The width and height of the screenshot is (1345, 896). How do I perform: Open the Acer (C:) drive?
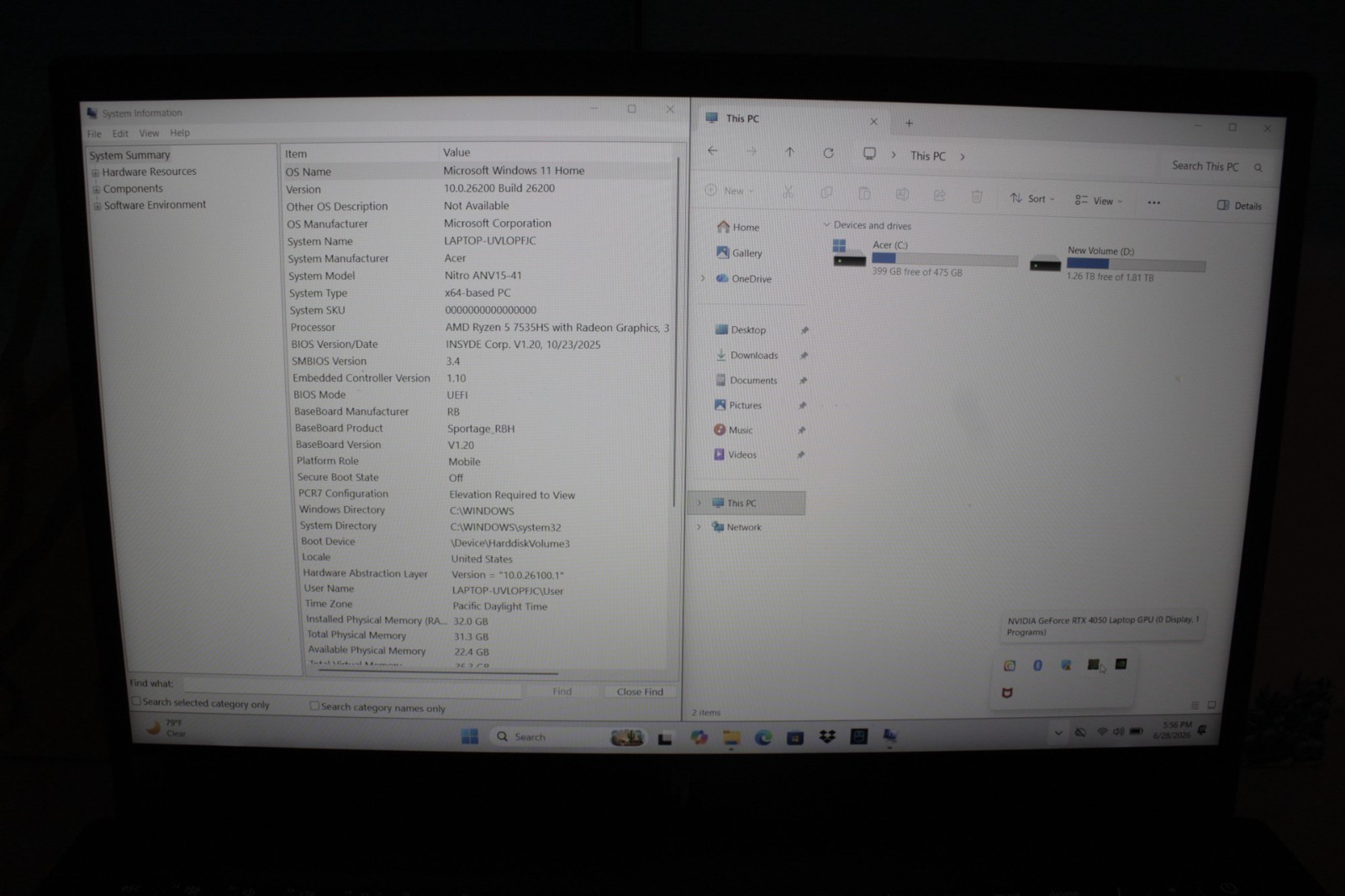click(925, 257)
